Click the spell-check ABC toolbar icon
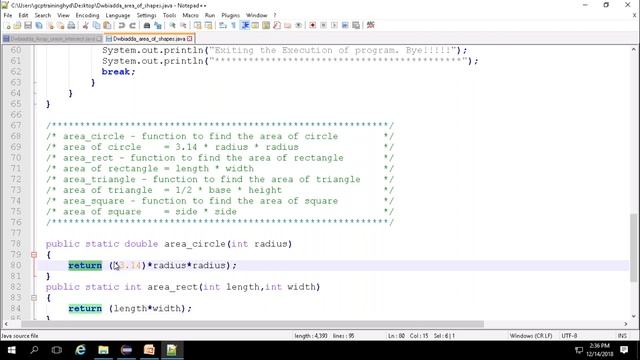 [371, 25]
